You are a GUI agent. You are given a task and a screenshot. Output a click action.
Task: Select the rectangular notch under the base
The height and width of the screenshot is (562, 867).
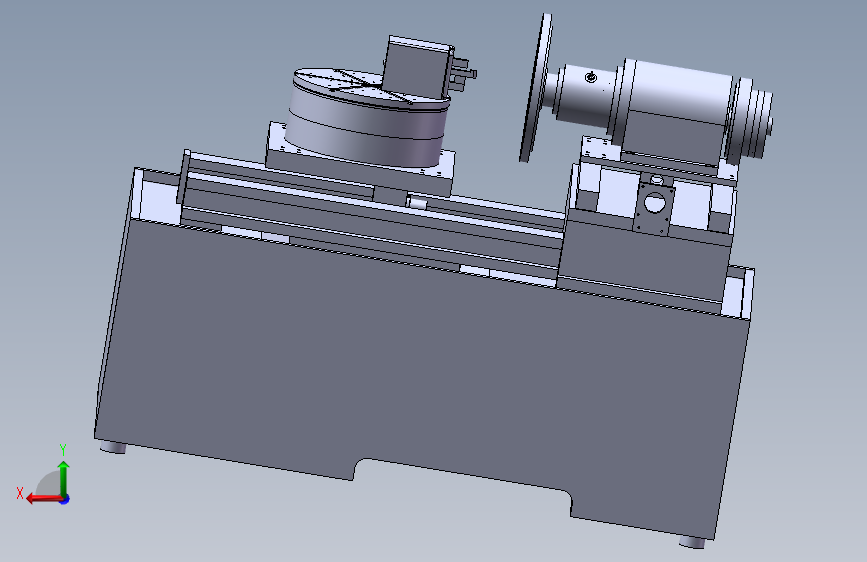[463, 487]
